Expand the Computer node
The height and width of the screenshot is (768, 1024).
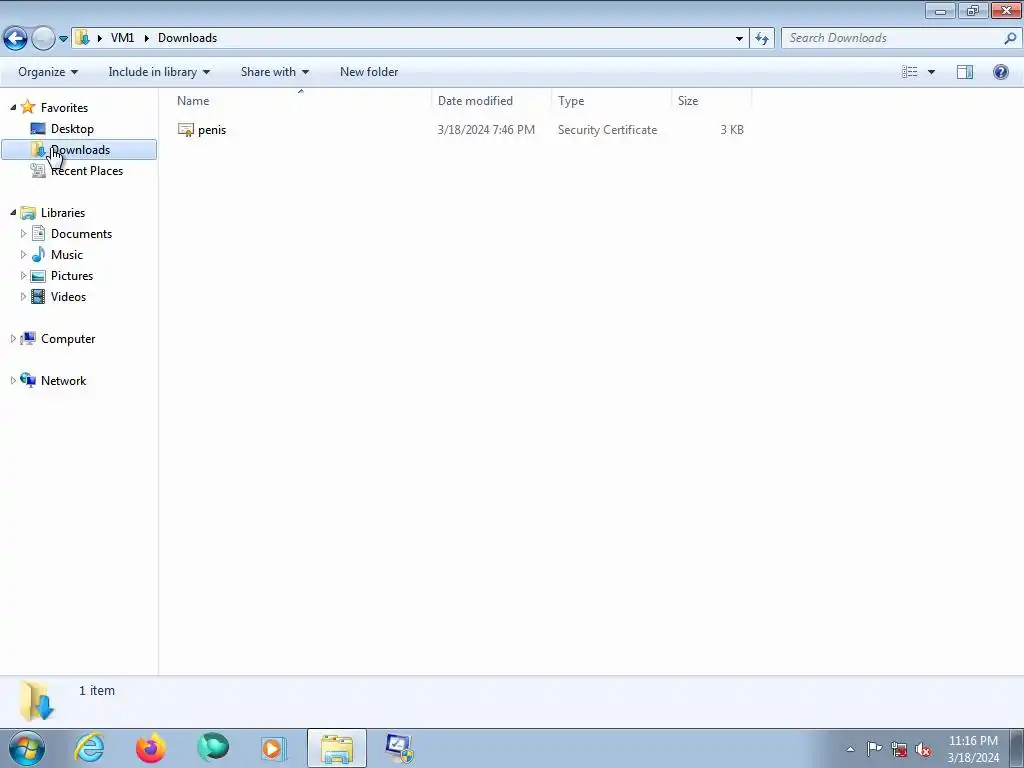pyautogui.click(x=13, y=338)
